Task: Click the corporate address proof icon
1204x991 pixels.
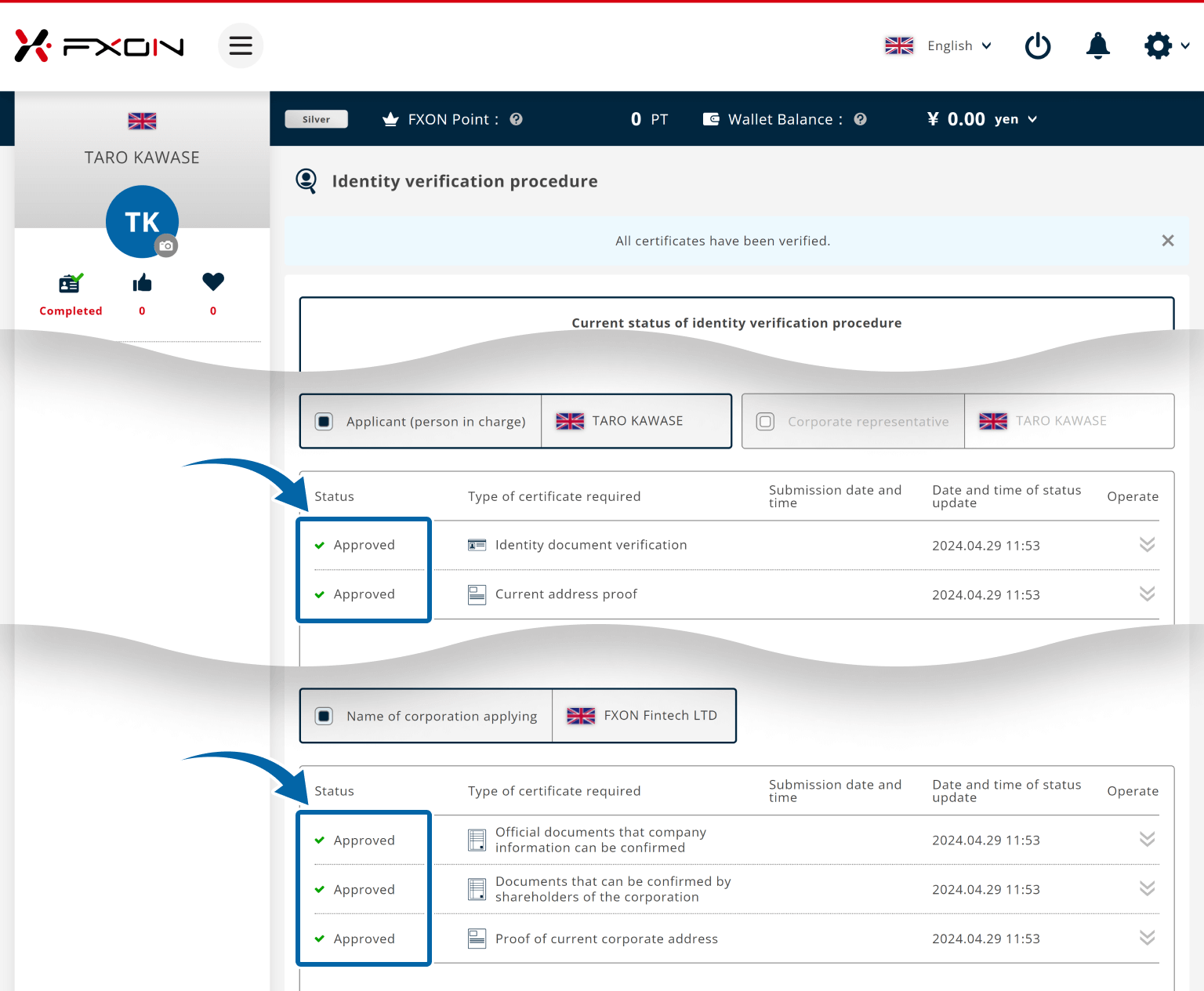Action: [x=477, y=938]
